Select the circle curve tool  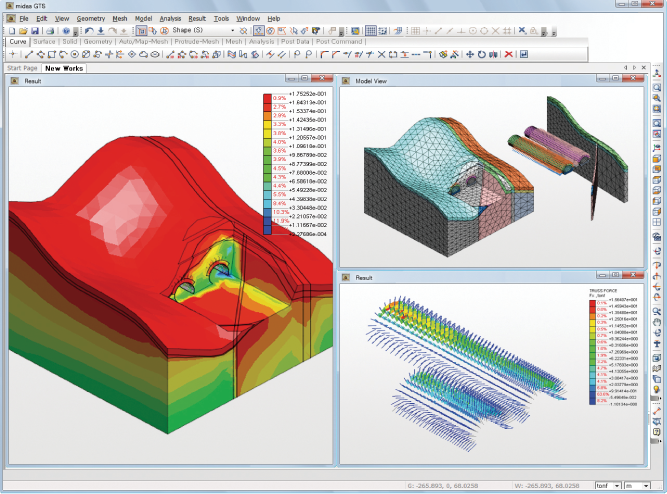coord(75,54)
